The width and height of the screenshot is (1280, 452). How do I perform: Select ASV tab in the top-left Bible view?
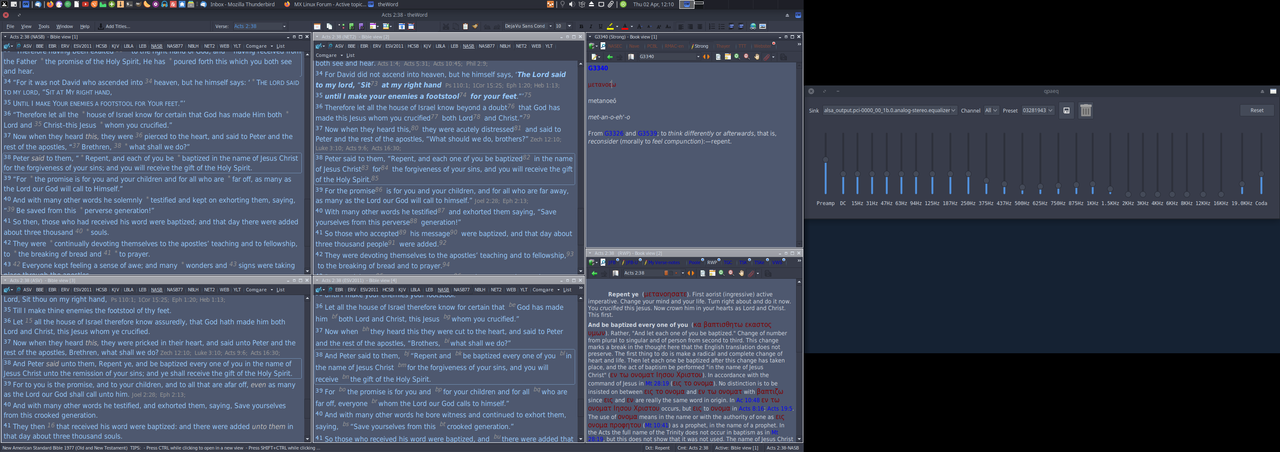click(x=27, y=46)
